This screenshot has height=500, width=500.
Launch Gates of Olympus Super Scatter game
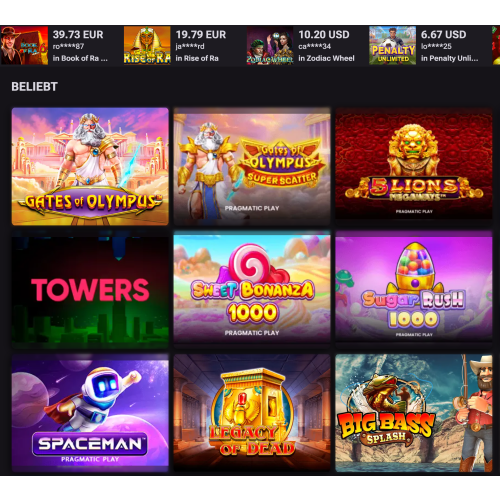(x=252, y=166)
